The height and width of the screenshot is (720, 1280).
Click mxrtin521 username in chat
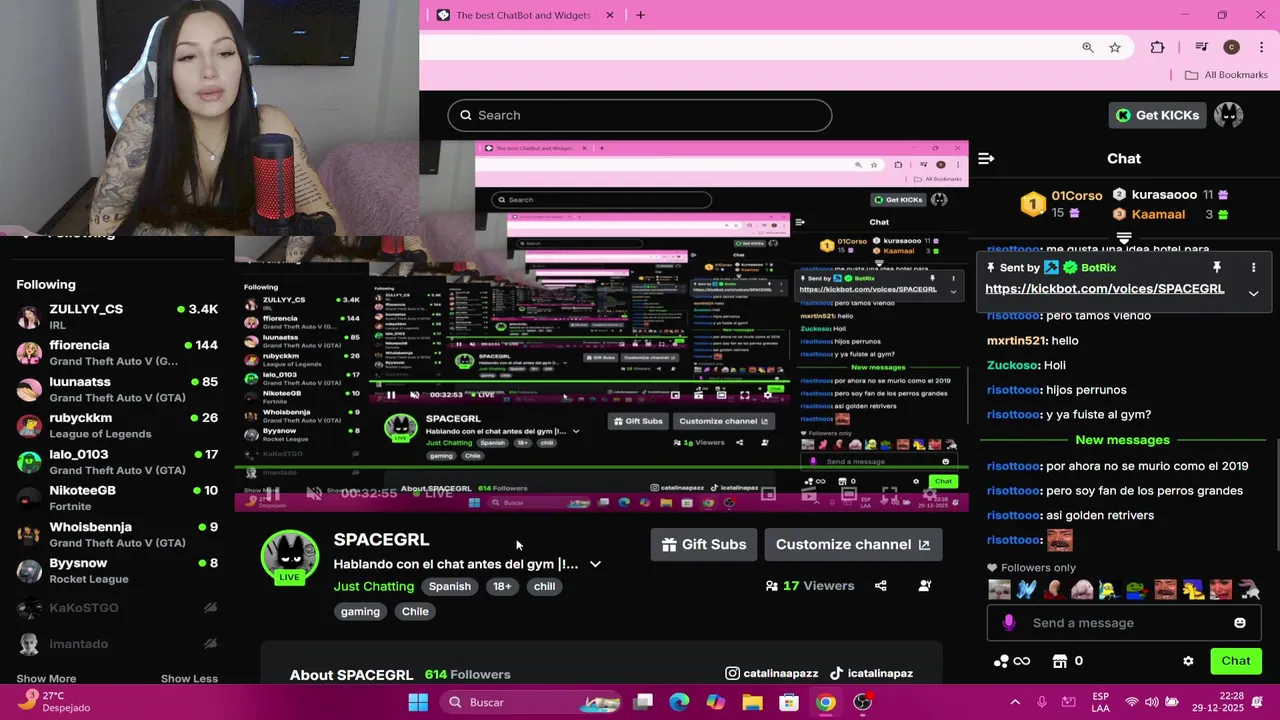(x=1015, y=341)
